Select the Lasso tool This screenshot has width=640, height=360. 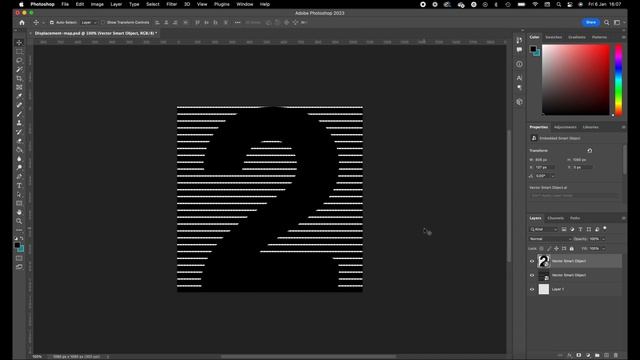click(19, 61)
